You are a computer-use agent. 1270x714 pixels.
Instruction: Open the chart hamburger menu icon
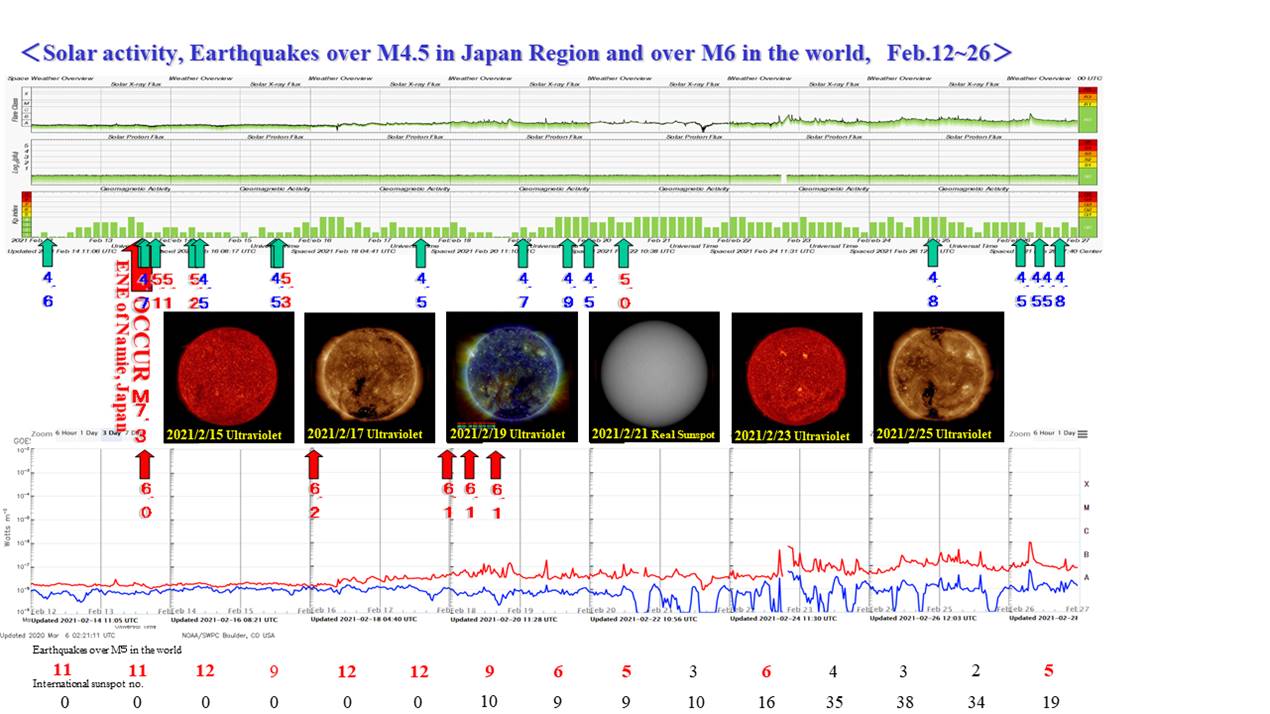pyautogui.click(x=1082, y=433)
